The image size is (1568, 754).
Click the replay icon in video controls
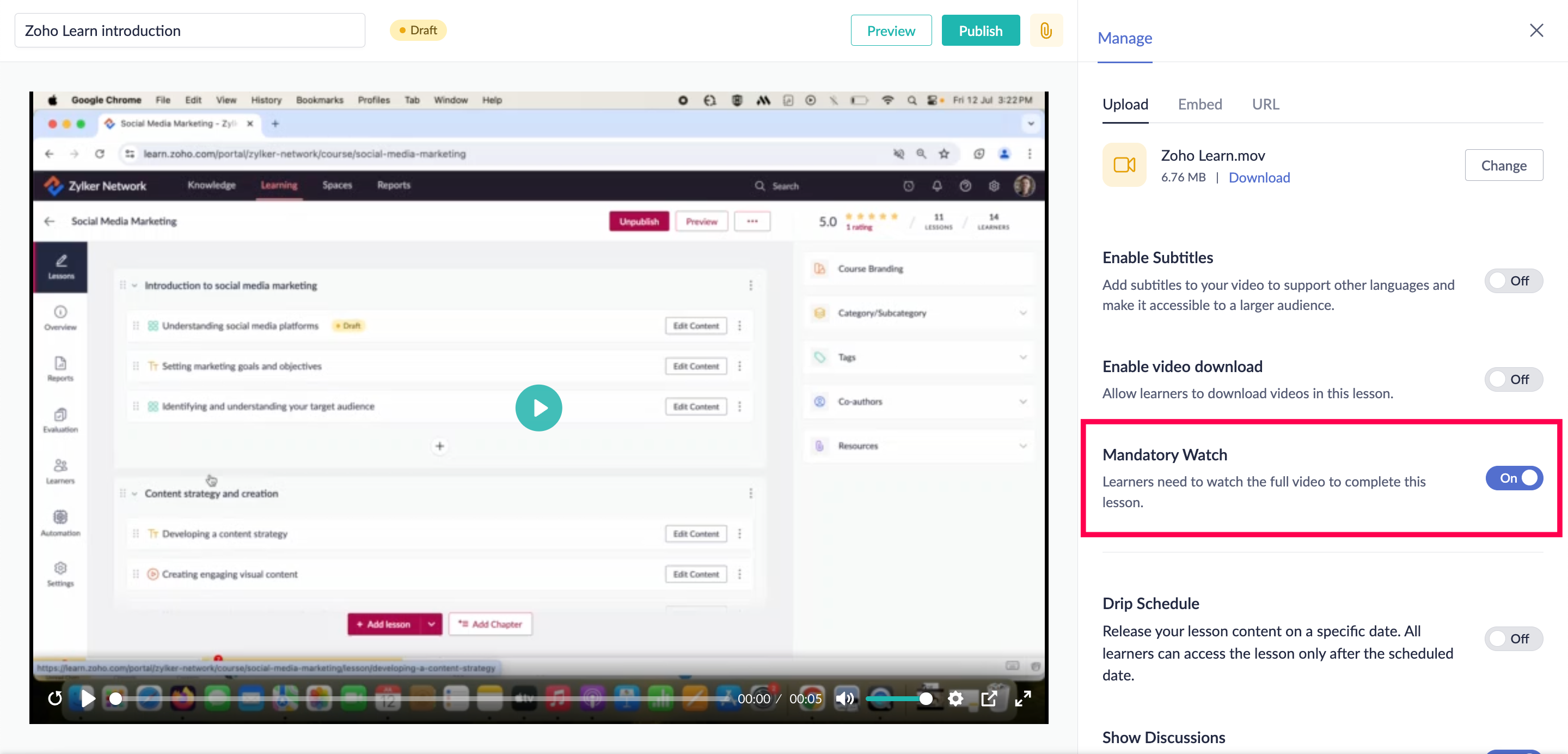tap(55, 698)
